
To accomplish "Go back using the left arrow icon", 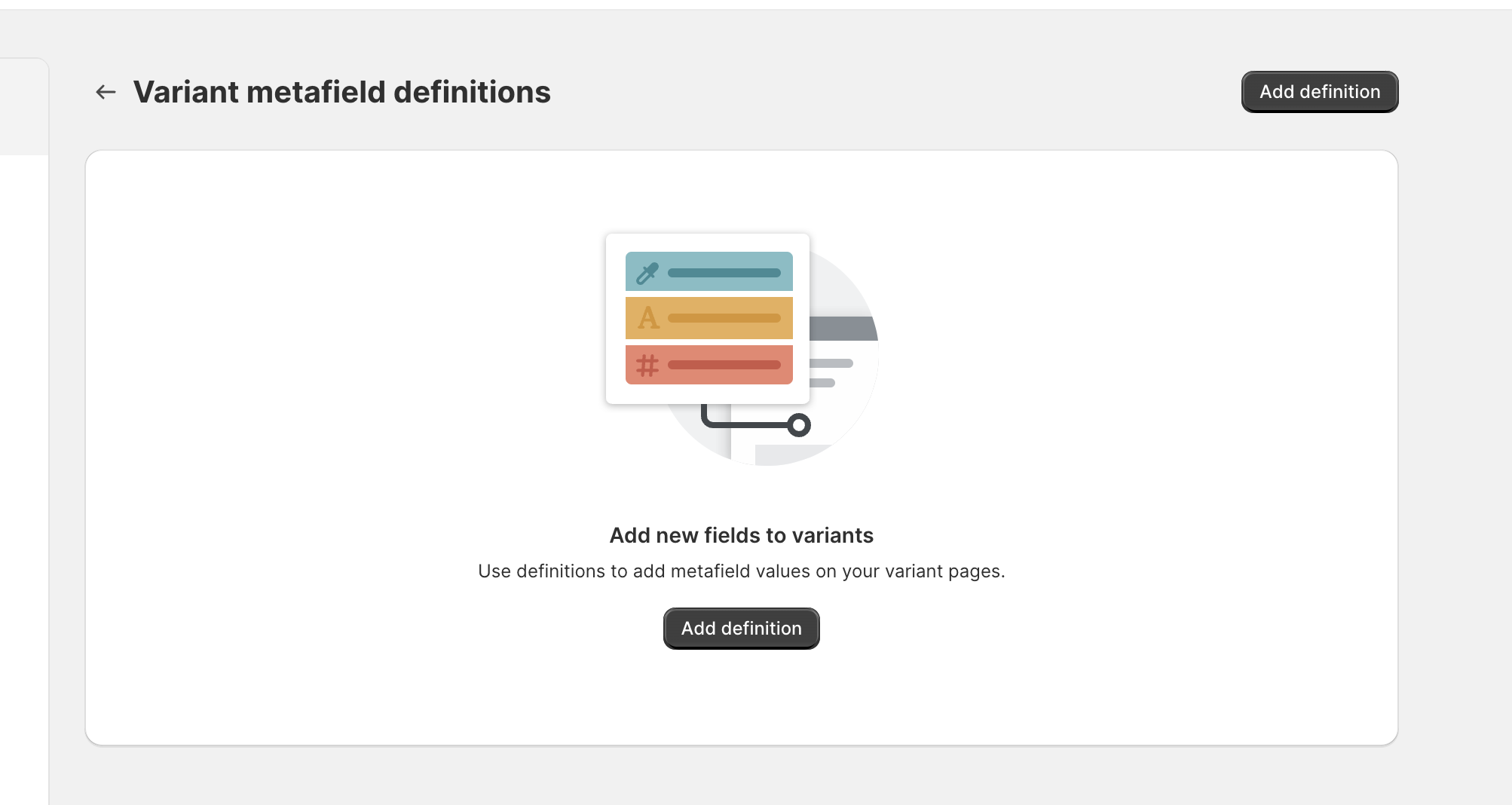I will (106, 92).
